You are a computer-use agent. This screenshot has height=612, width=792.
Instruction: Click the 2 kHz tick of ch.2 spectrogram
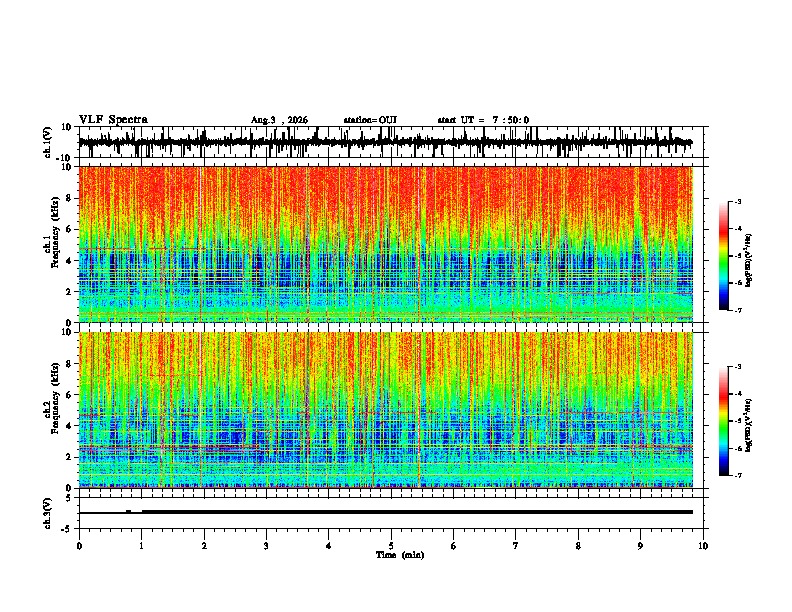(x=70, y=457)
